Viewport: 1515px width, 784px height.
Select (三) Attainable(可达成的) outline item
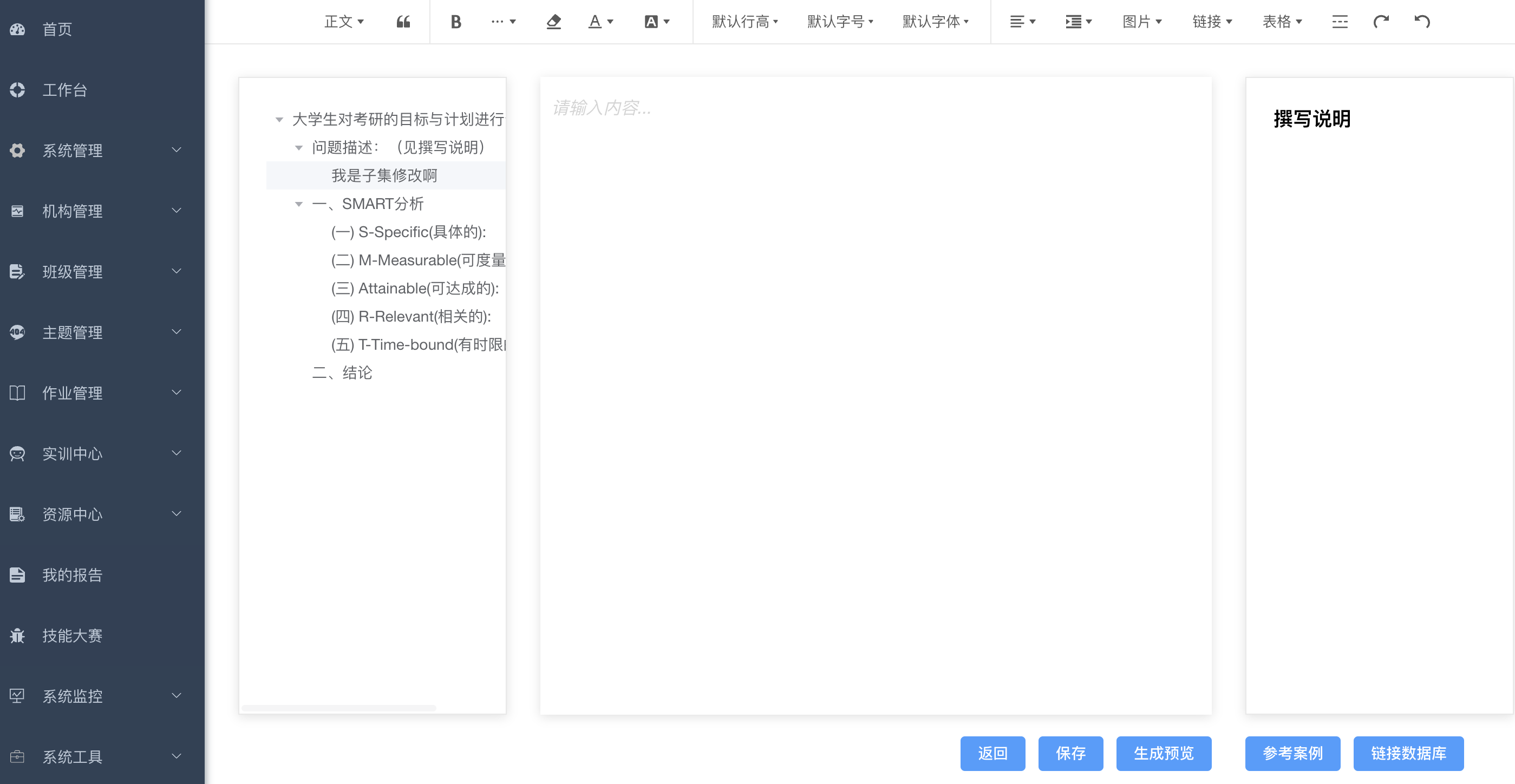(x=415, y=288)
